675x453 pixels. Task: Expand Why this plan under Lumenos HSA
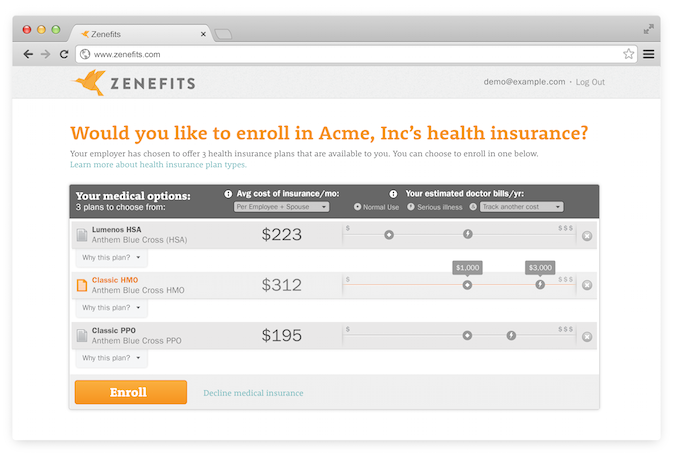pos(112,257)
